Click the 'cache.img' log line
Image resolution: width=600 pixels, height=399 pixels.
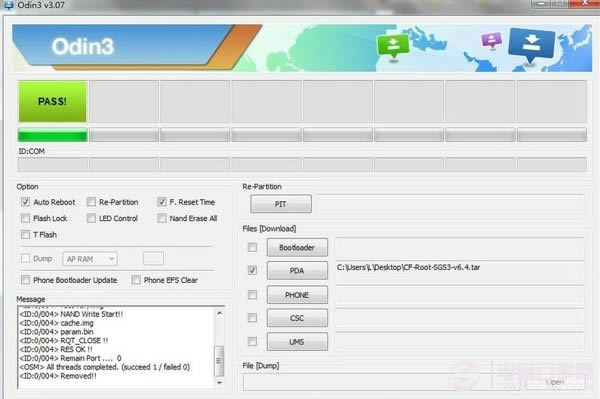(x=56, y=323)
